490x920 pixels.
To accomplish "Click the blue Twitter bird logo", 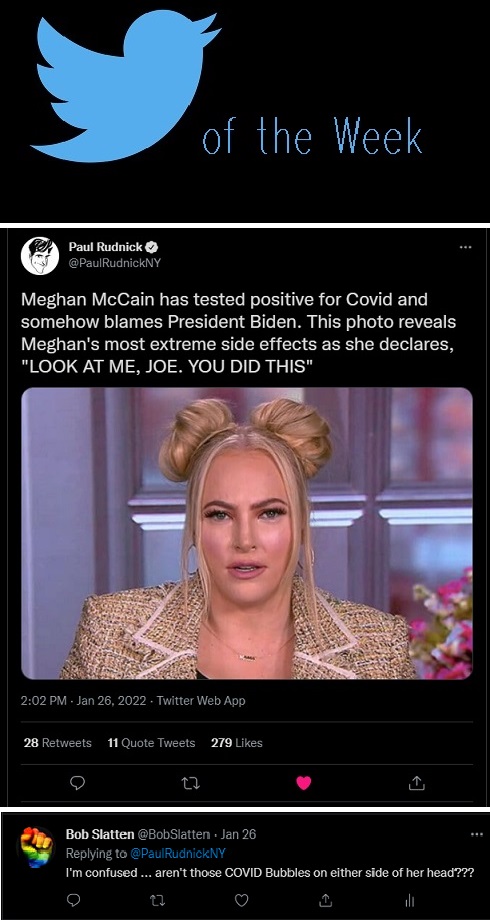I will (125, 86).
